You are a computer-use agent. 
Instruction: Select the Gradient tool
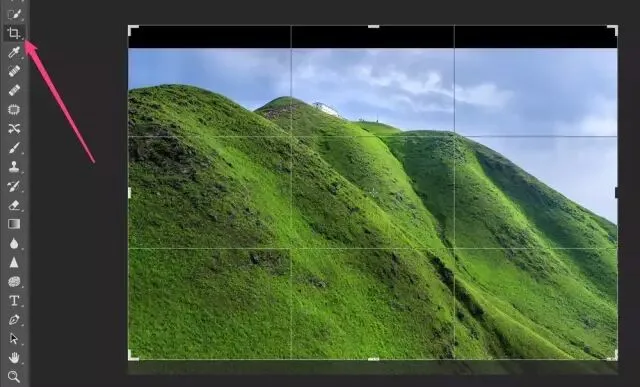click(14, 224)
